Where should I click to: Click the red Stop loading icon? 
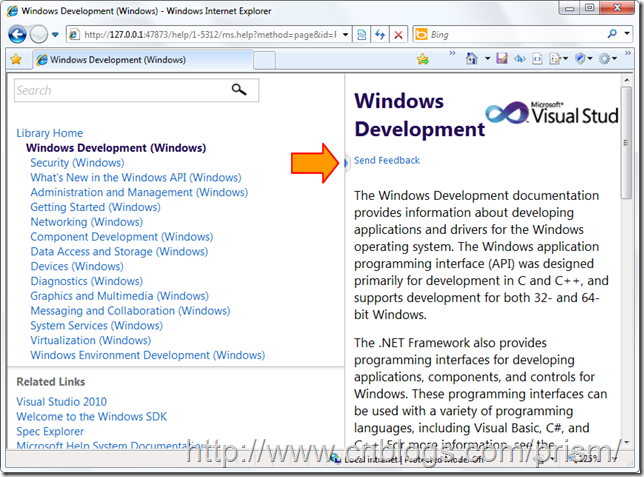click(398, 34)
